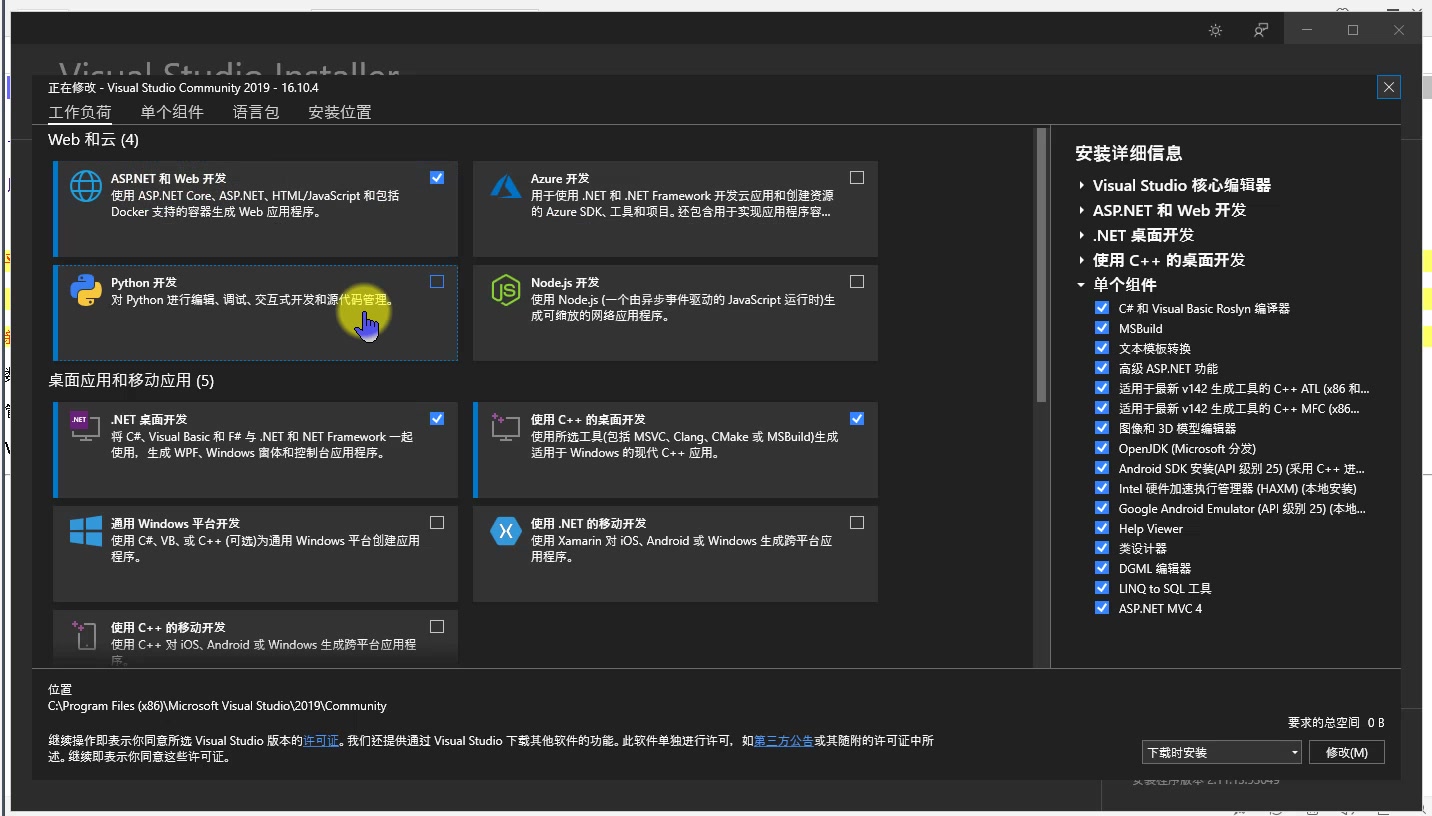Switch to the 语言包 tab
The height and width of the screenshot is (816, 1432).
256,112
